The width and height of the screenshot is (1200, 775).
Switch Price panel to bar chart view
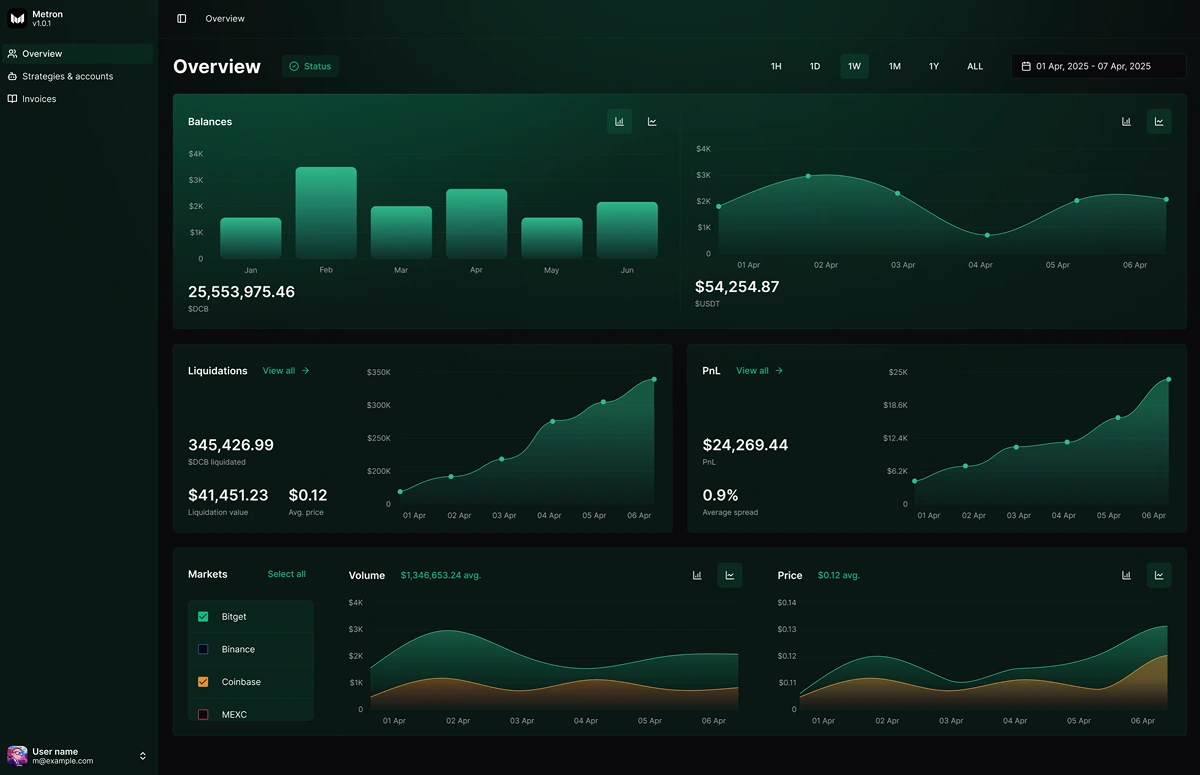1126,575
